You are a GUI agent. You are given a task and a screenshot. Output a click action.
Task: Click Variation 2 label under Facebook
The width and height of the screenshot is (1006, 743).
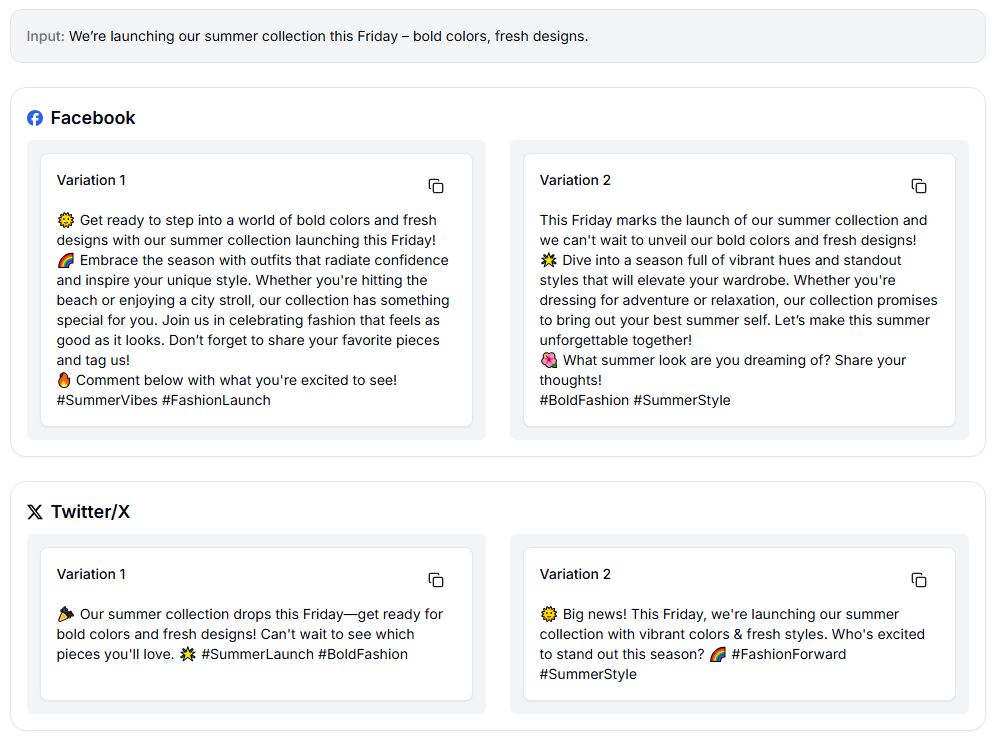pos(575,180)
